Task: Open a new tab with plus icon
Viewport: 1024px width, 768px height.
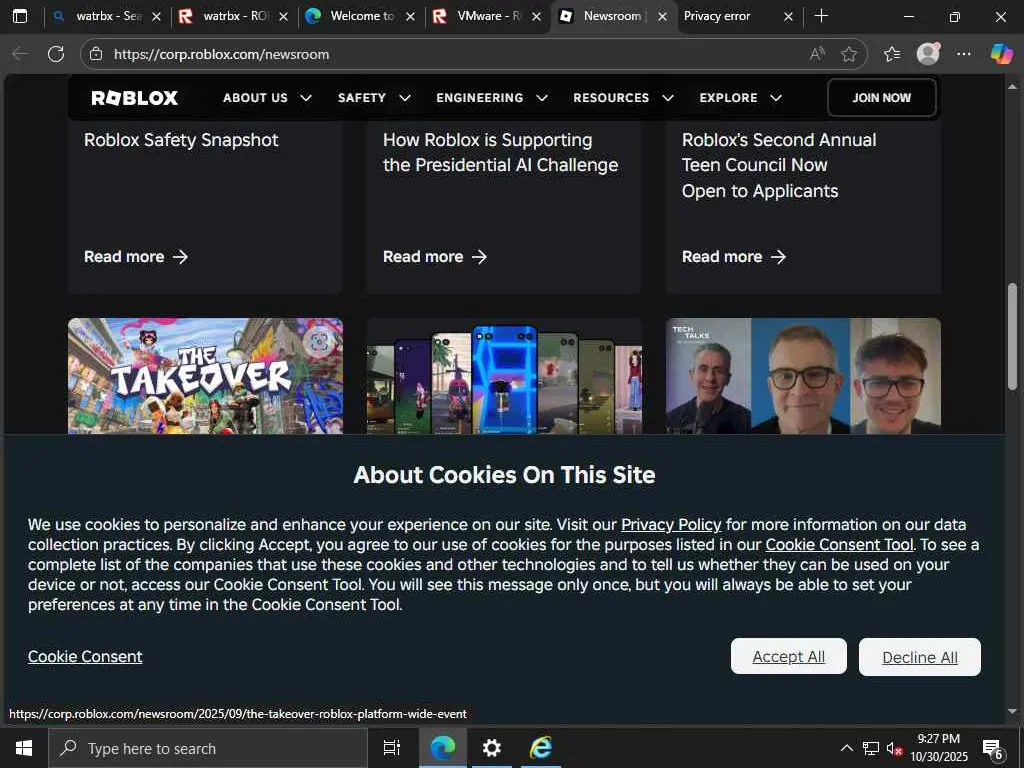Action: (822, 16)
